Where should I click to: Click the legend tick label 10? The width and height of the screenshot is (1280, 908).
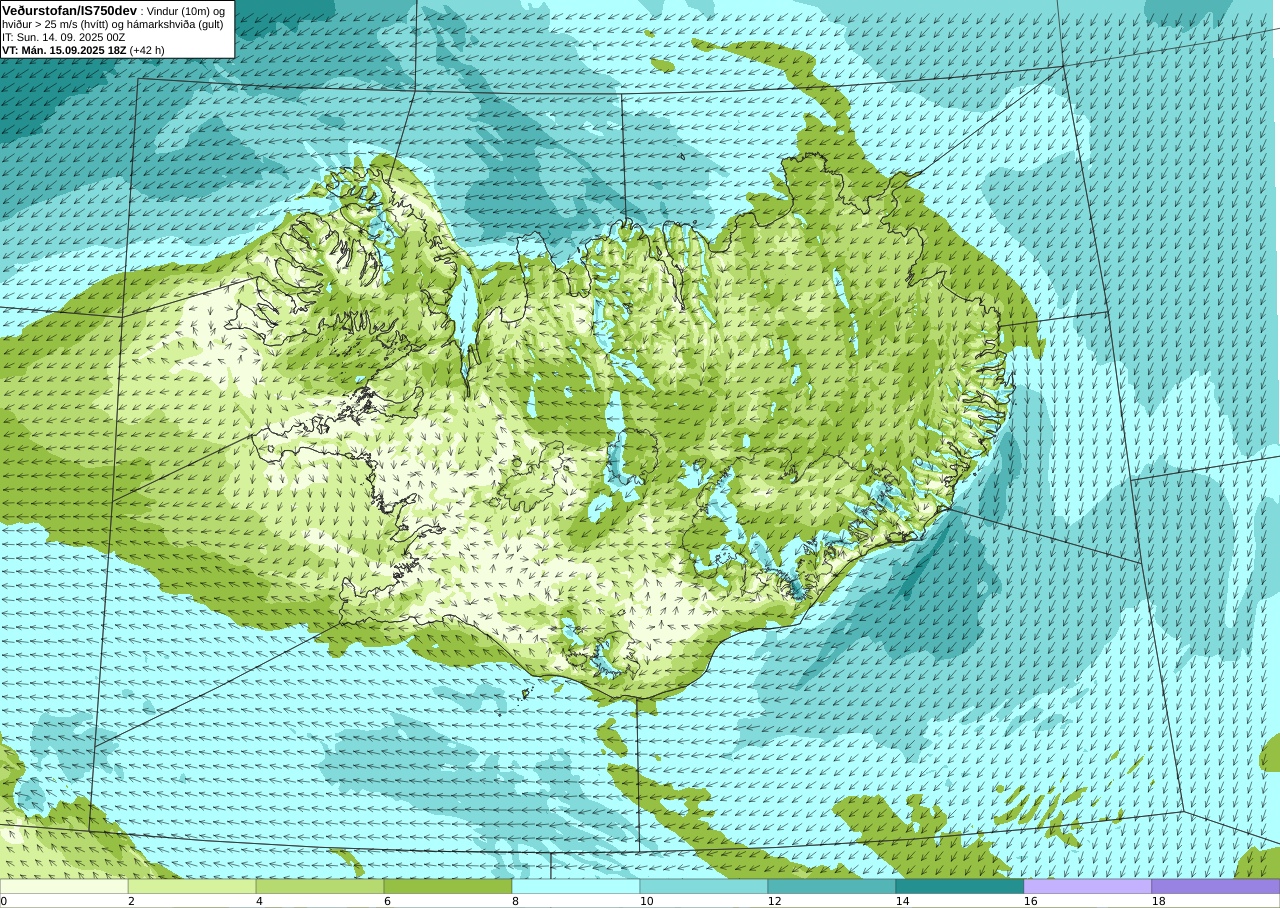coord(646,901)
